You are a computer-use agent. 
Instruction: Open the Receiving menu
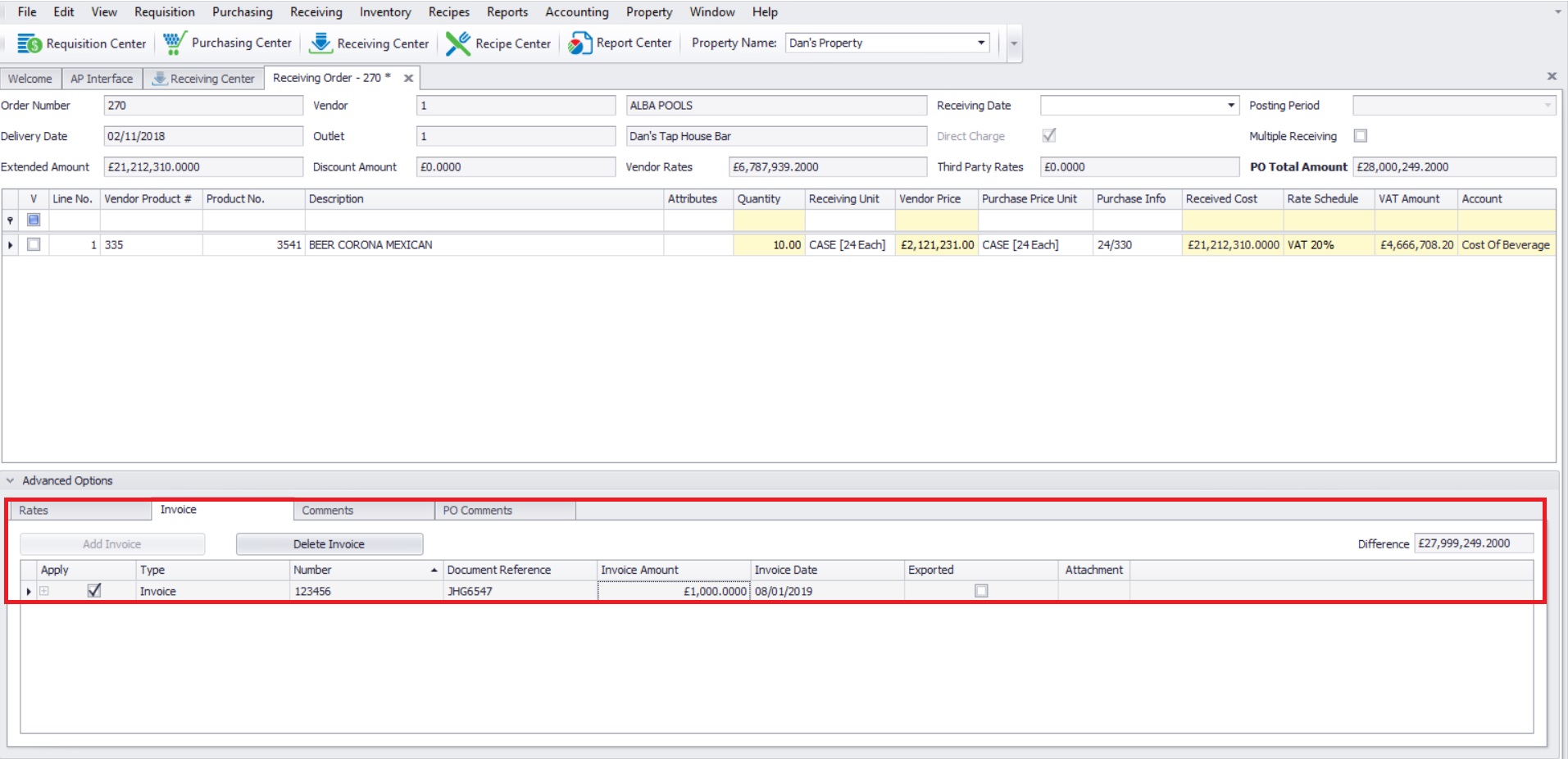tap(316, 11)
